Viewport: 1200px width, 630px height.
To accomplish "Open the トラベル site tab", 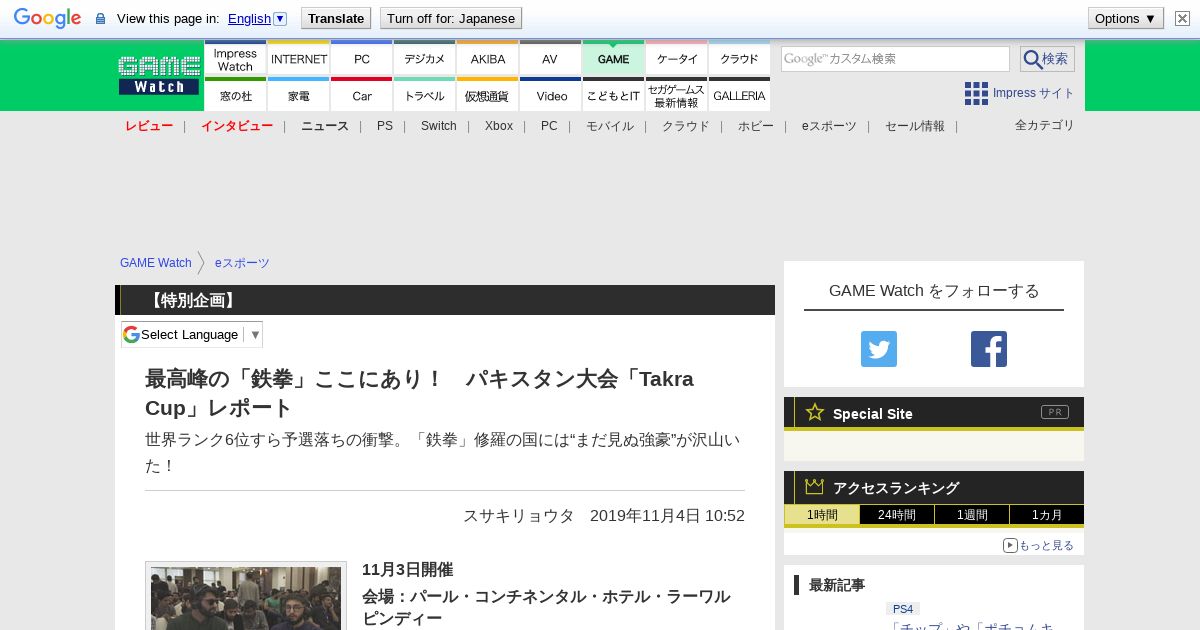I will coord(425,95).
